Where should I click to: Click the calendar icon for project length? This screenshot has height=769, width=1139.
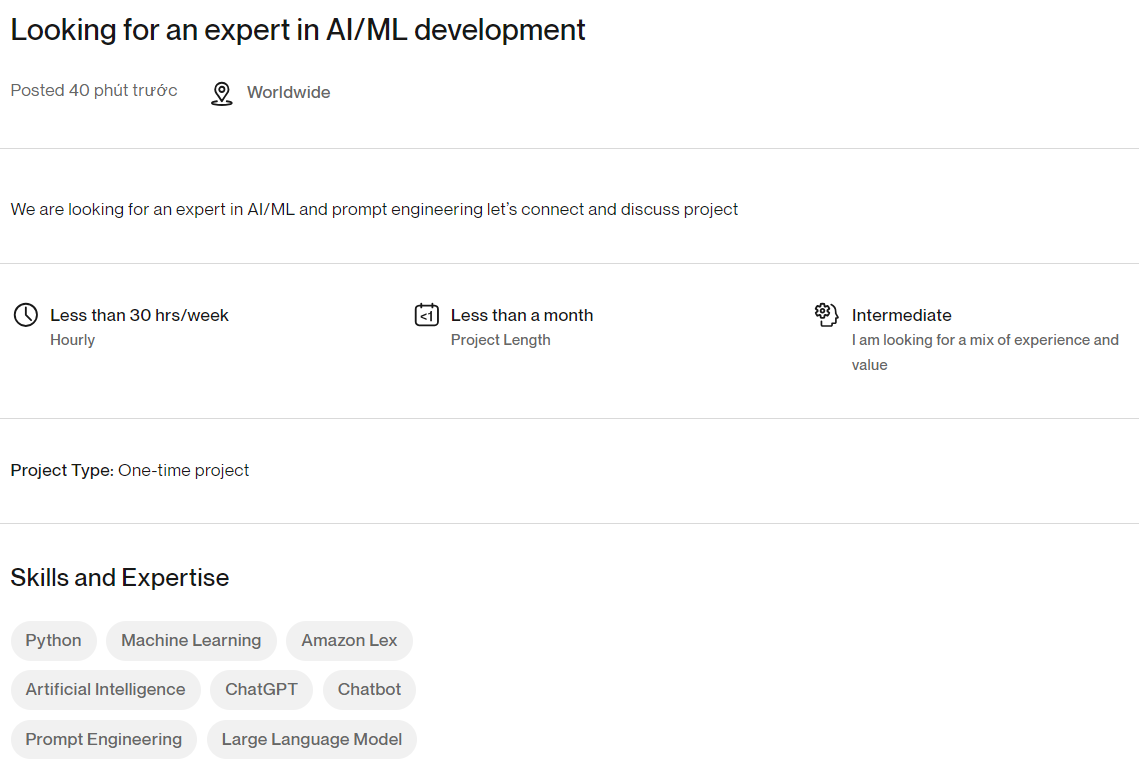coord(427,315)
